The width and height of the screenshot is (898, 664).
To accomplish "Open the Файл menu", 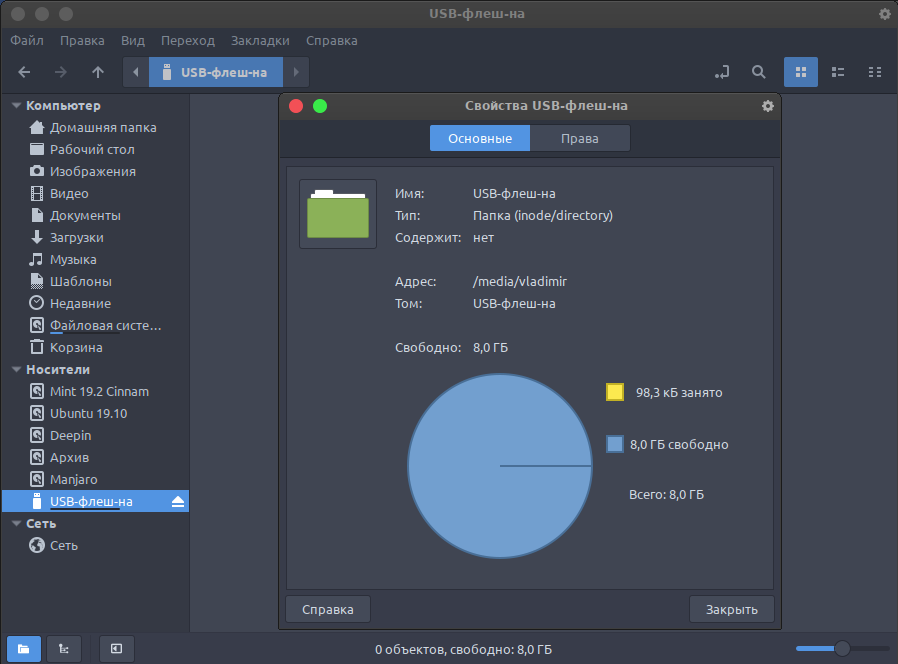I will (x=27, y=41).
